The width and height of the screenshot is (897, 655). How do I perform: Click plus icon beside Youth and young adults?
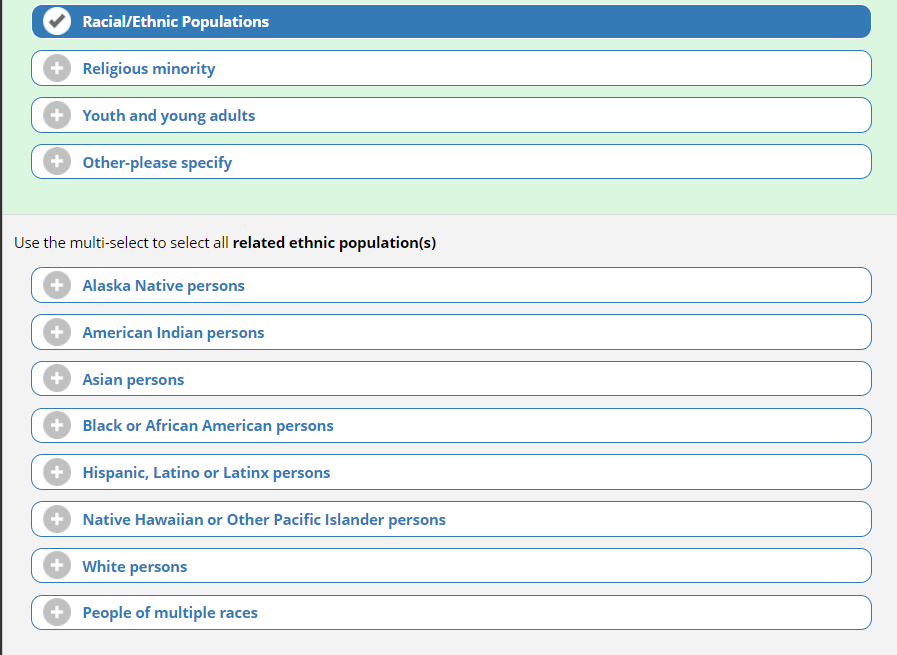(58, 115)
